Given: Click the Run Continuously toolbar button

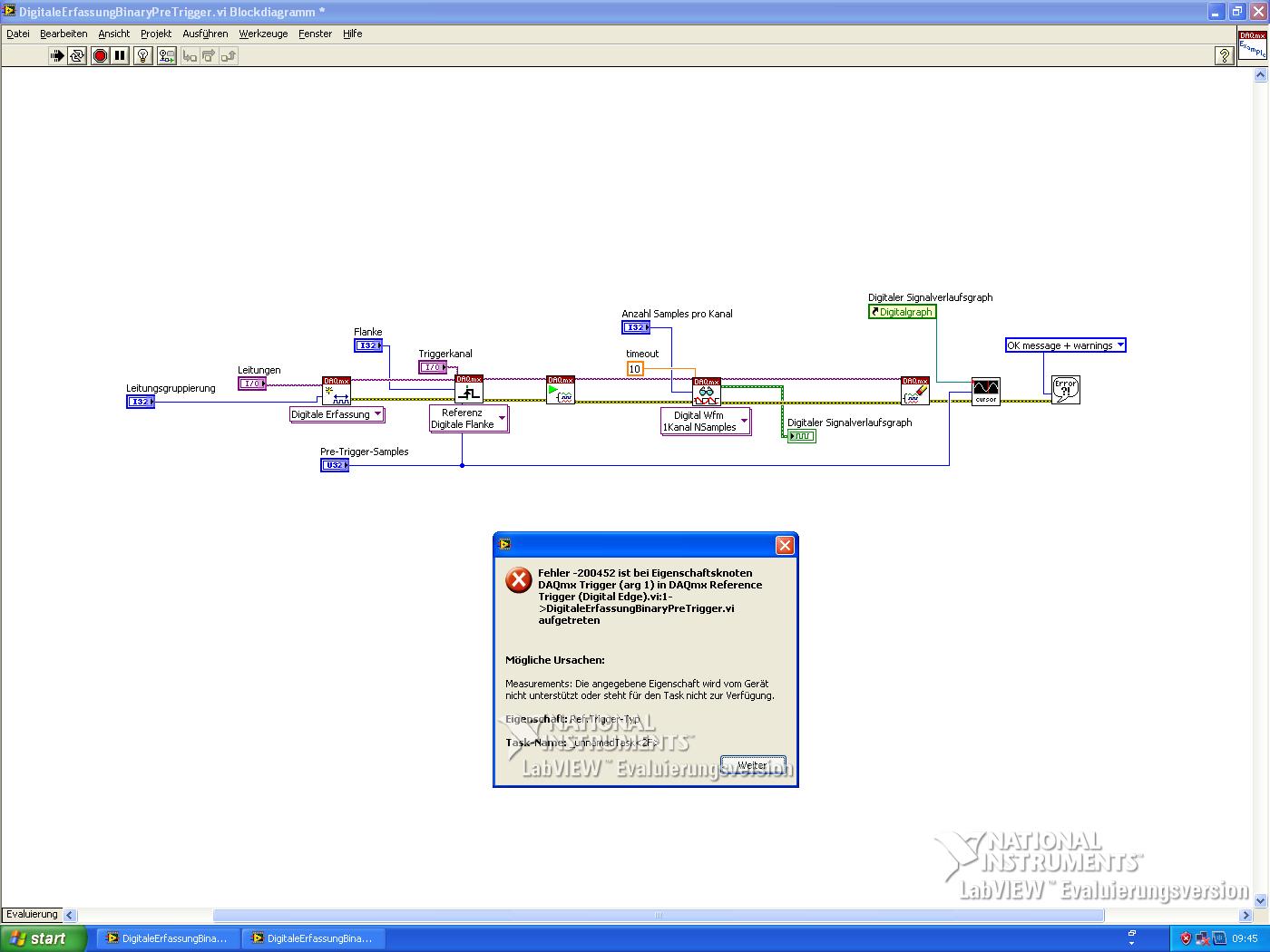Looking at the screenshot, I should [77, 56].
